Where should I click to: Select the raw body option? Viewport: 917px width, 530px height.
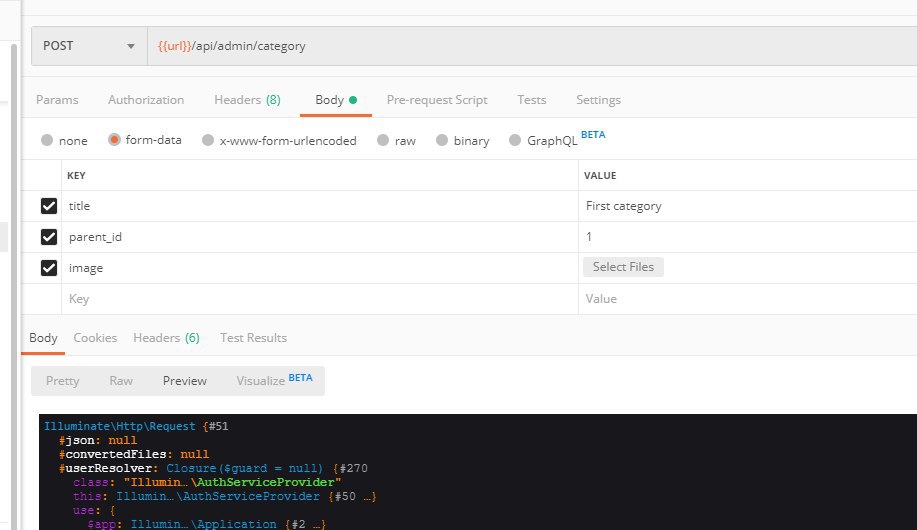tap(383, 140)
